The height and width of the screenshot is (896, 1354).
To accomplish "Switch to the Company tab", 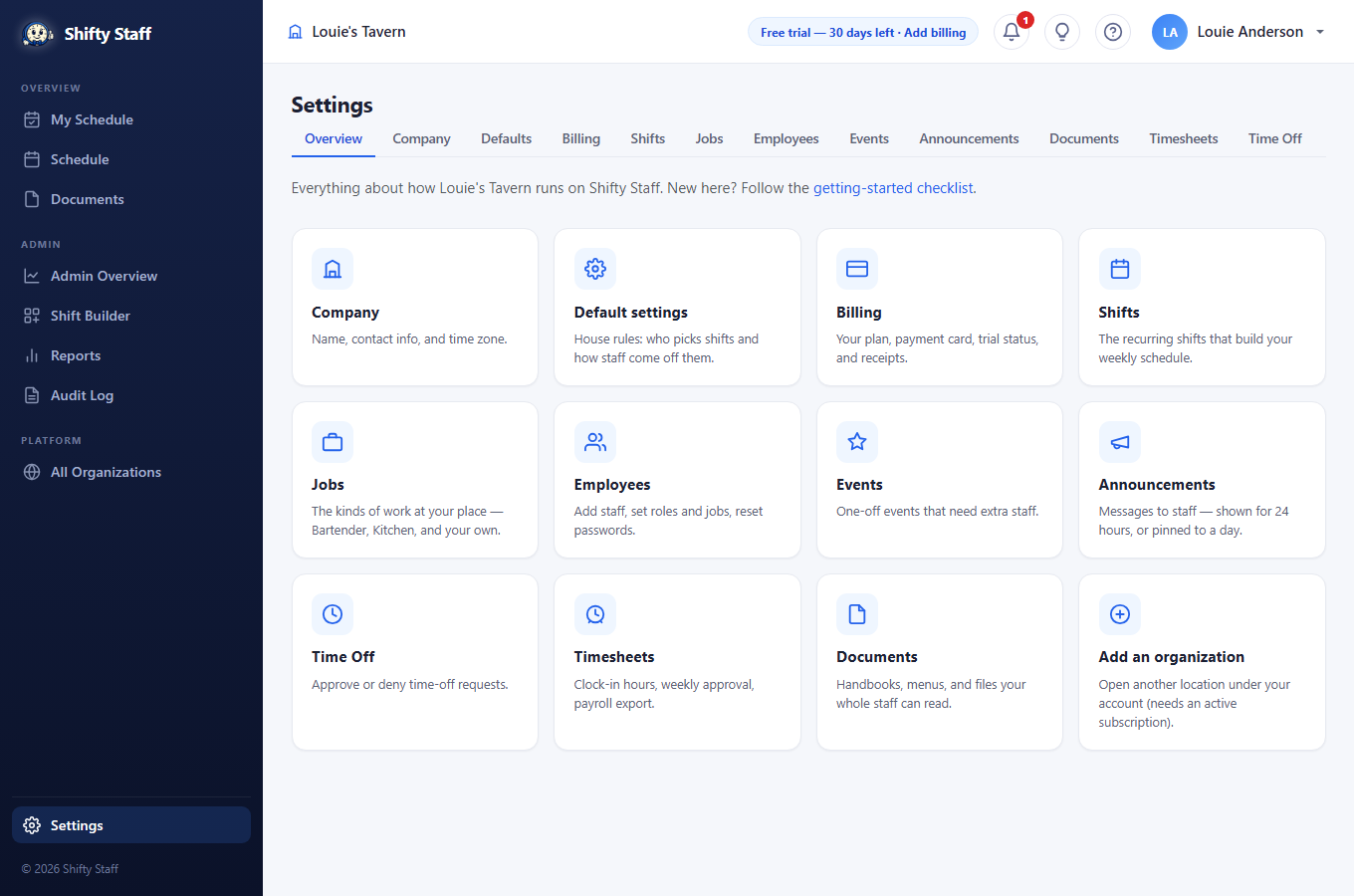I will pos(421,138).
